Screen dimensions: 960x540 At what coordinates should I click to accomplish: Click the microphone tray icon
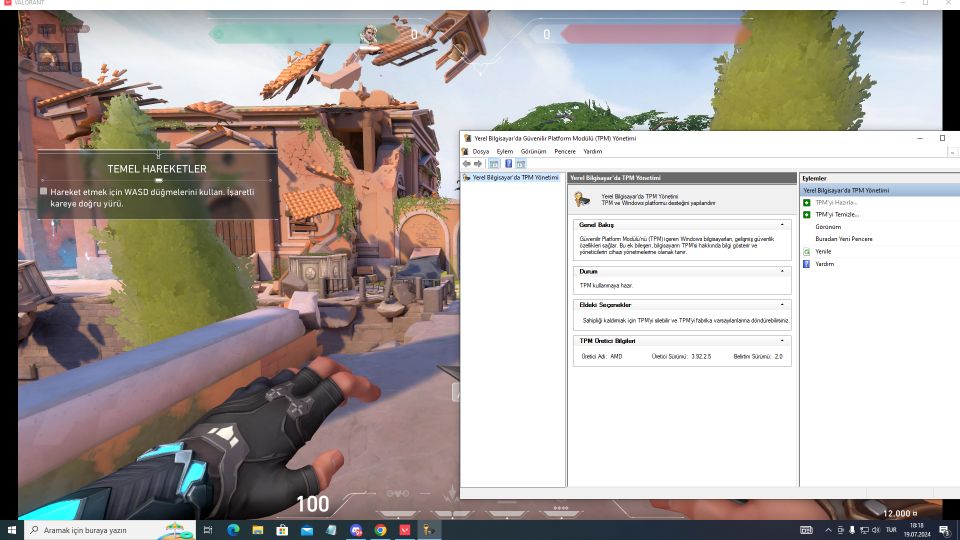852,530
